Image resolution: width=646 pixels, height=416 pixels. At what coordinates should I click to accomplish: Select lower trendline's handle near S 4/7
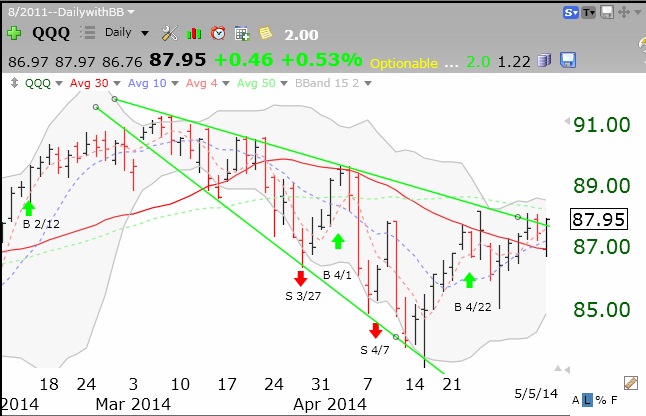click(x=396, y=337)
